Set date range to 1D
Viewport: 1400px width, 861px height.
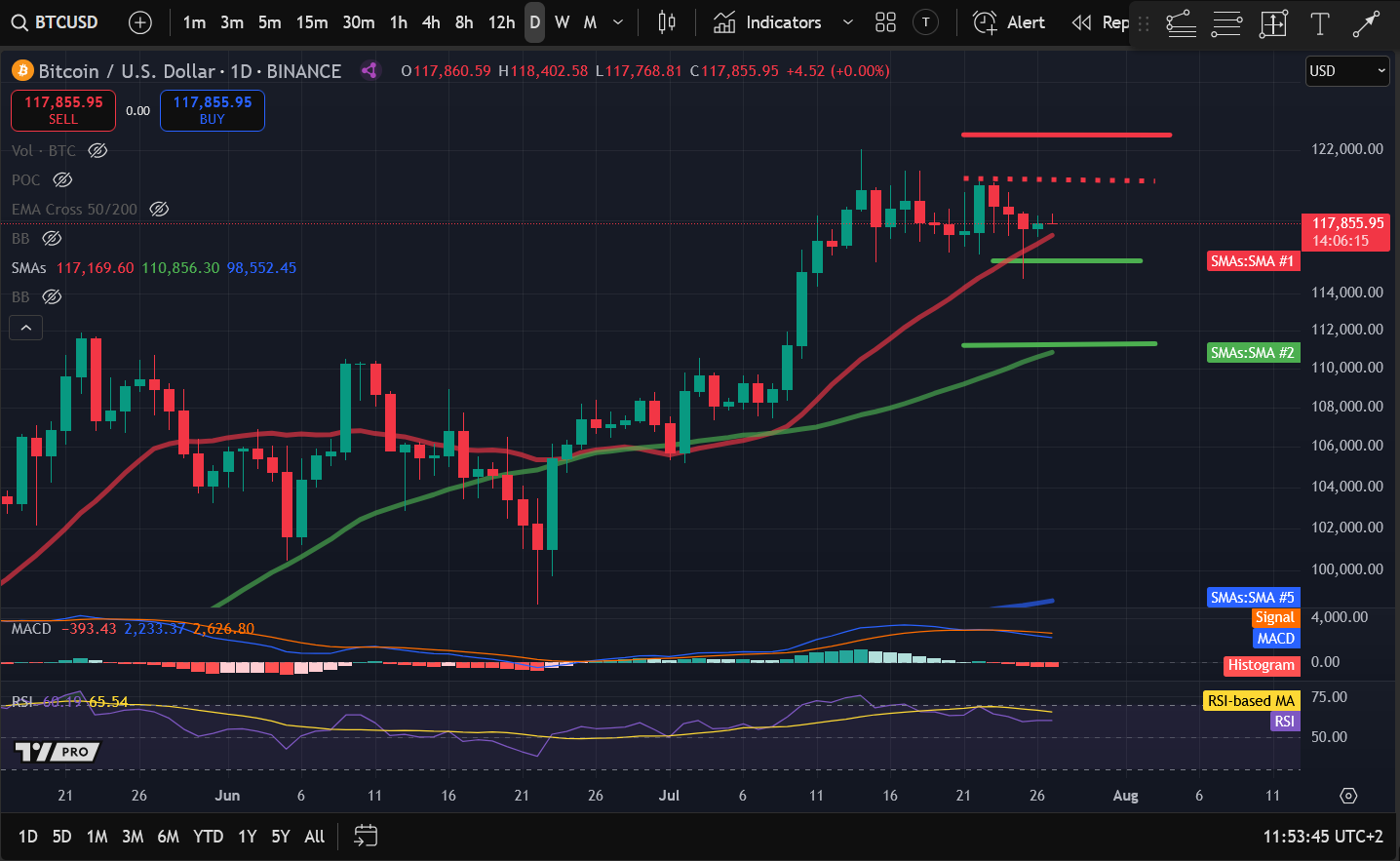[x=28, y=836]
